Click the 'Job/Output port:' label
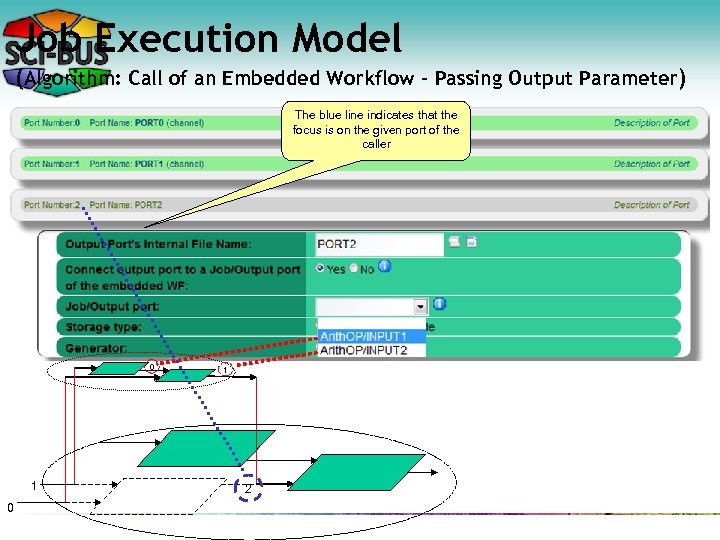720x540 pixels. click(x=112, y=307)
